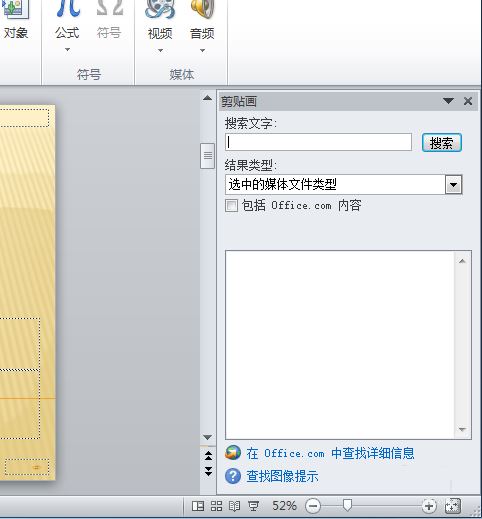Click inside the 搜索文字 input field
The width and height of the screenshot is (482, 519).
coord(318,142)
